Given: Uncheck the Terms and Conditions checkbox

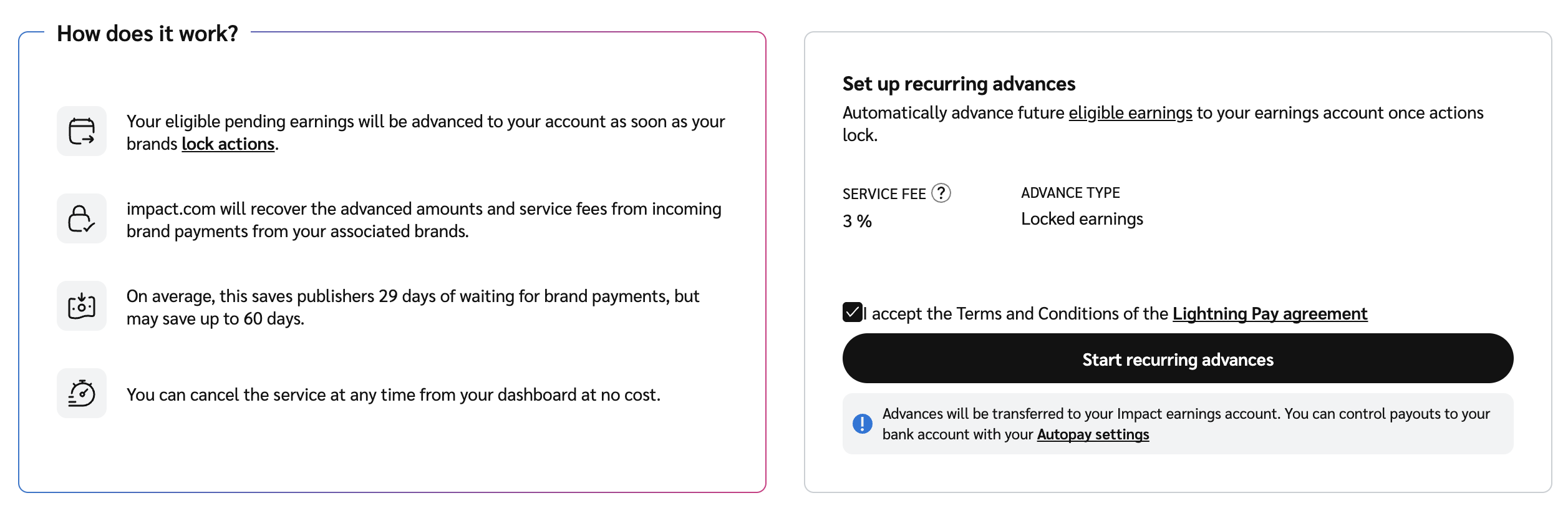Looking at the screenshot, I should pyautogui.click(x=852, y=312).
